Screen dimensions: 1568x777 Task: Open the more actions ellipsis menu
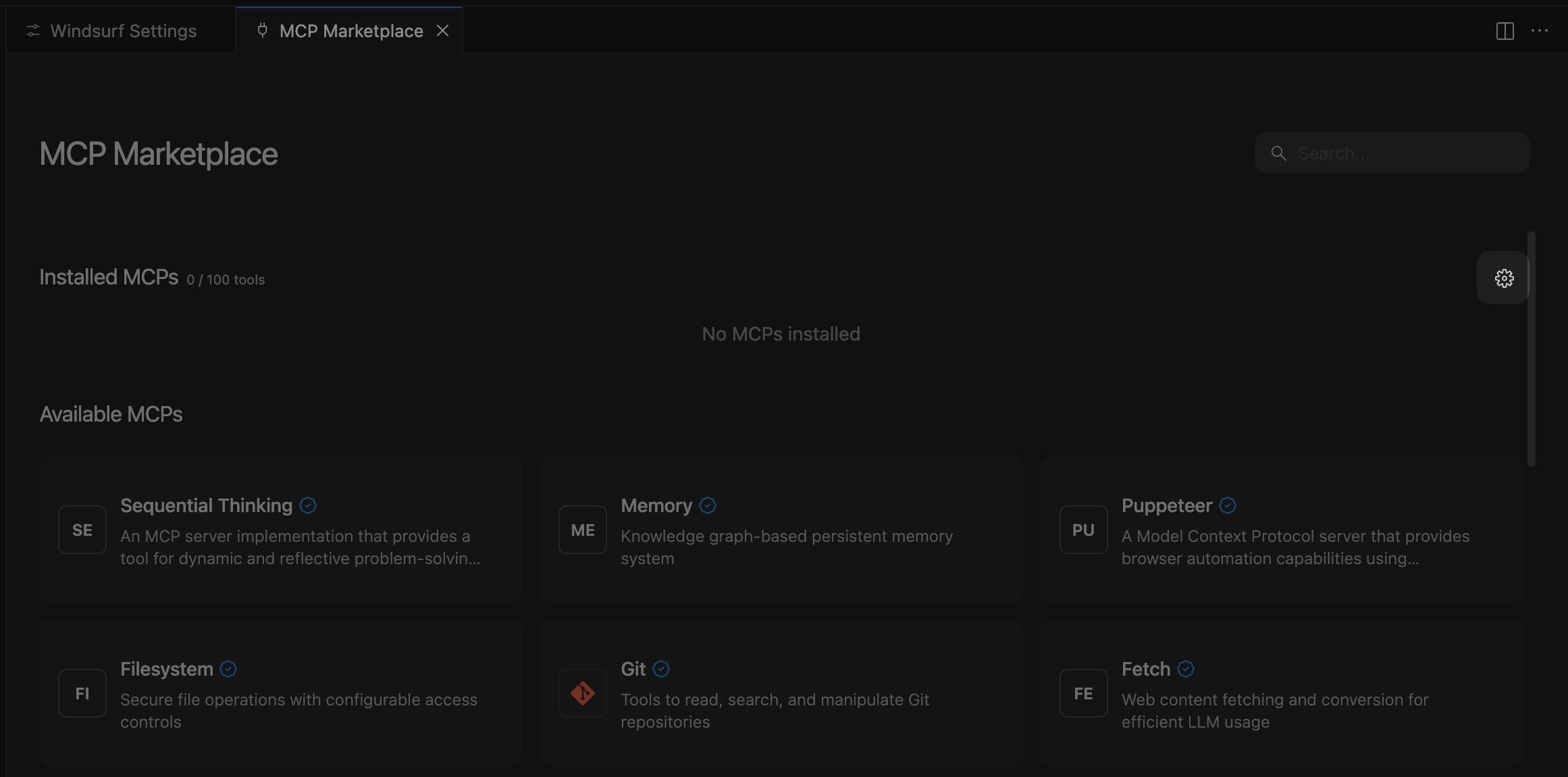[1539, 31]
